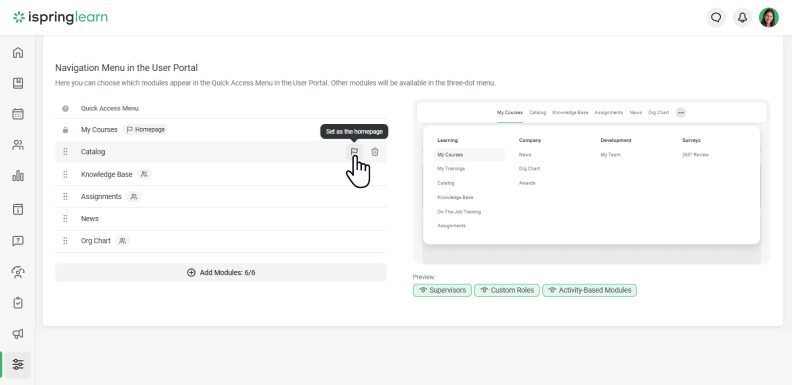
Task: Click the drag handle of Org Chart row
Action: 65,241
